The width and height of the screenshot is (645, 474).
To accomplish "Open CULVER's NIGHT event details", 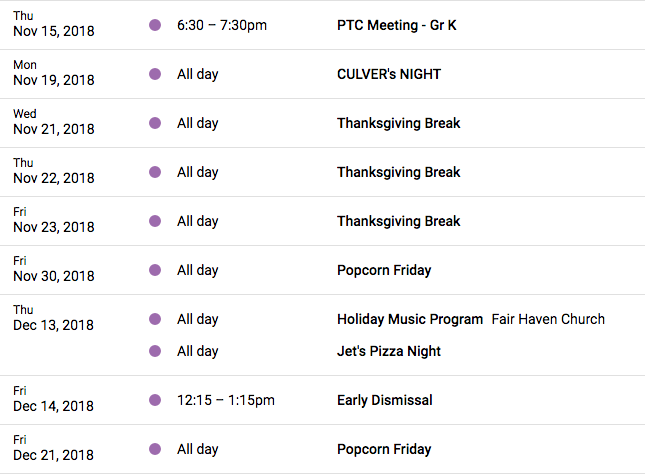I will click(389, 74).
